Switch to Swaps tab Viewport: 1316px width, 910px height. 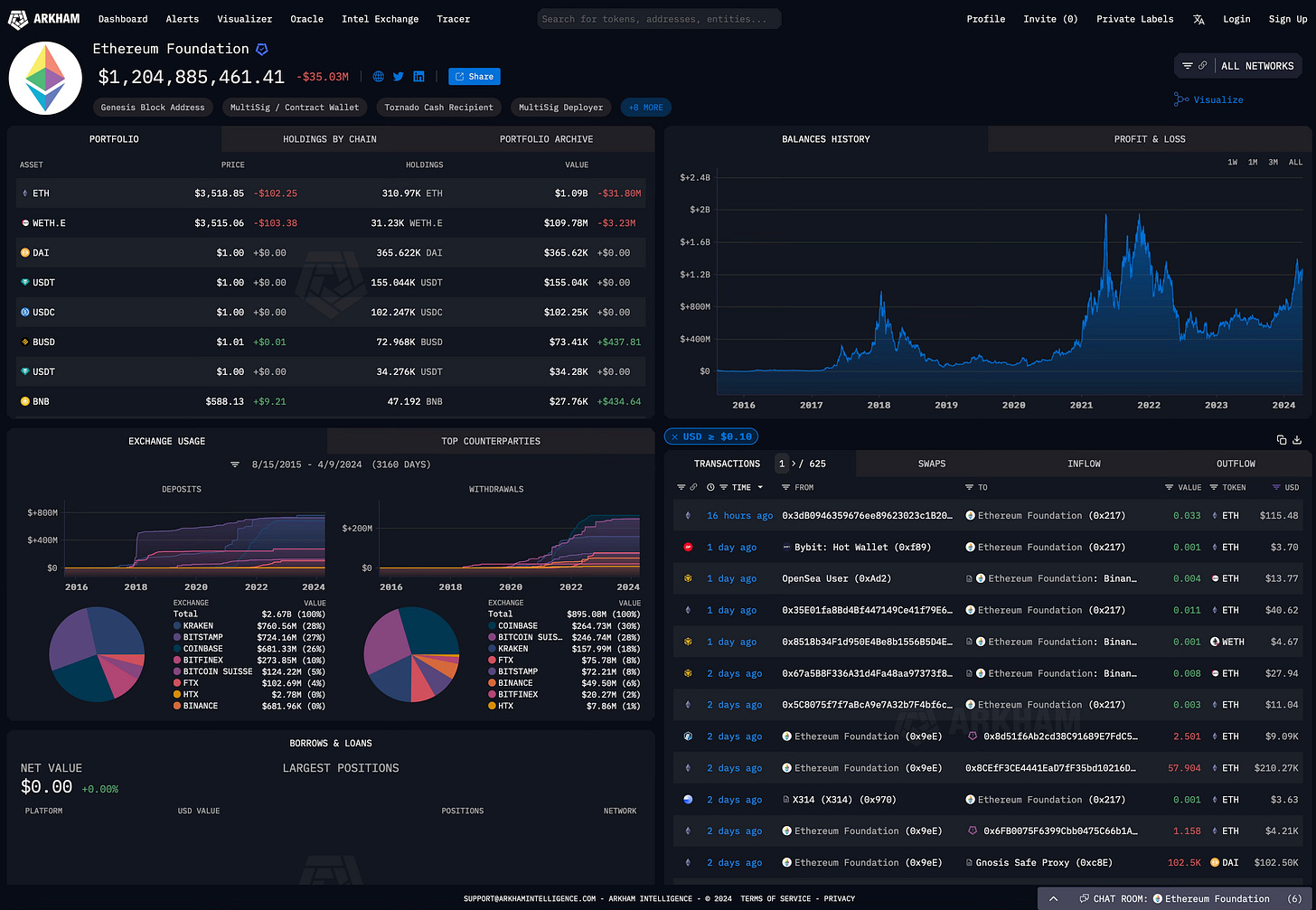(932, 464)
